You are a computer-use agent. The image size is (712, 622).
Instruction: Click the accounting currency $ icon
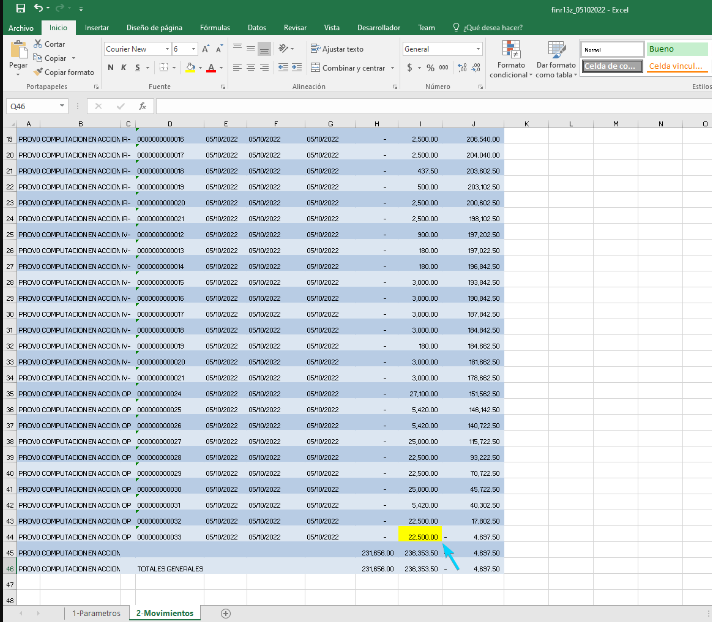coord(410,68)
